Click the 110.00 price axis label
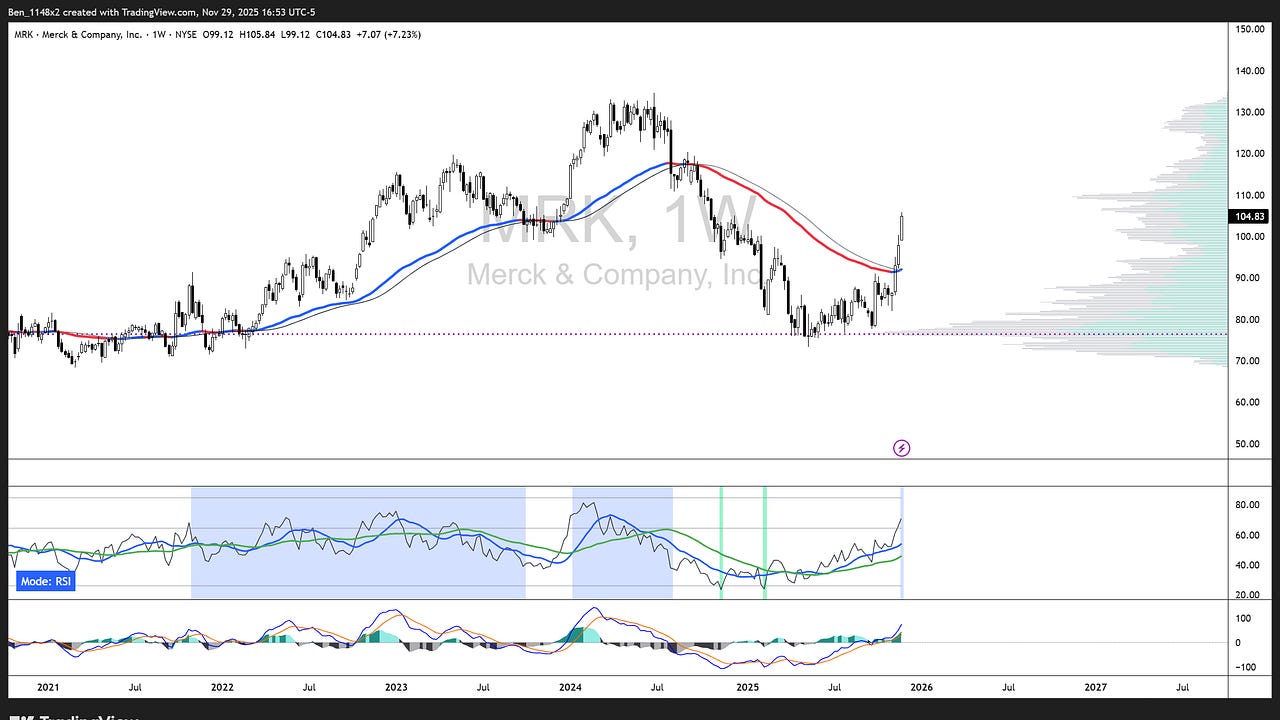 [1251, 195]
